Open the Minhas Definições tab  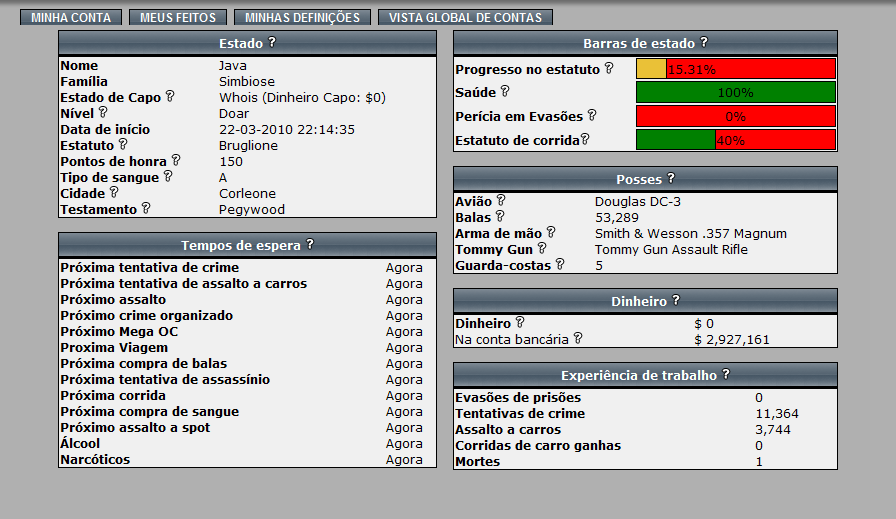302,18
